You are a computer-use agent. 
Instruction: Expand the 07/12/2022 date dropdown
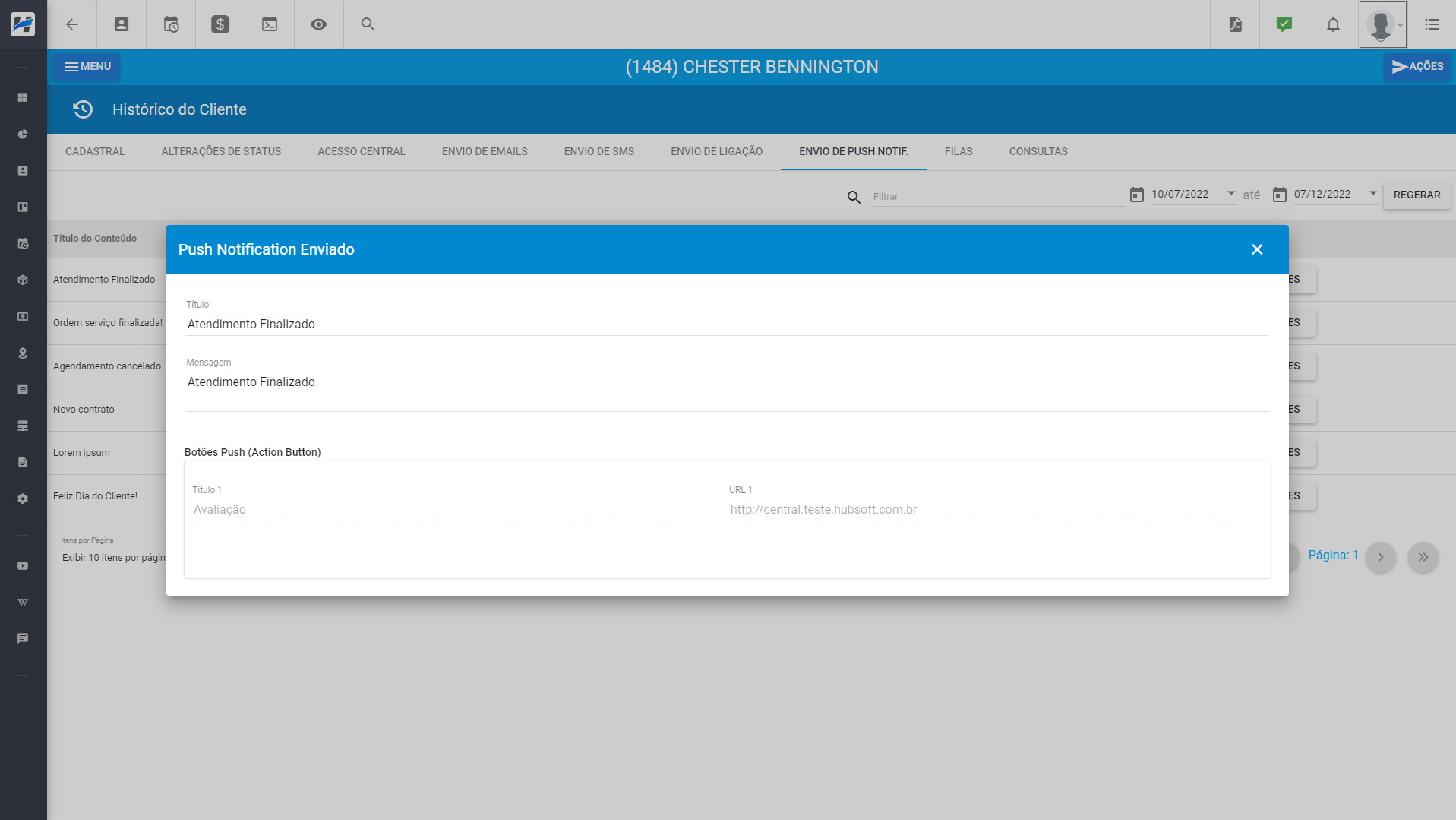click(1372, 194)
